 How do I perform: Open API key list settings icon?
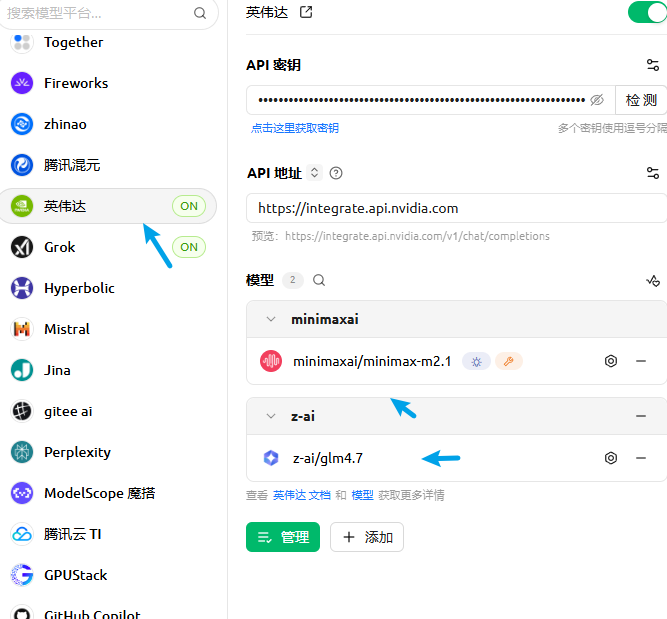pos(653,65)
